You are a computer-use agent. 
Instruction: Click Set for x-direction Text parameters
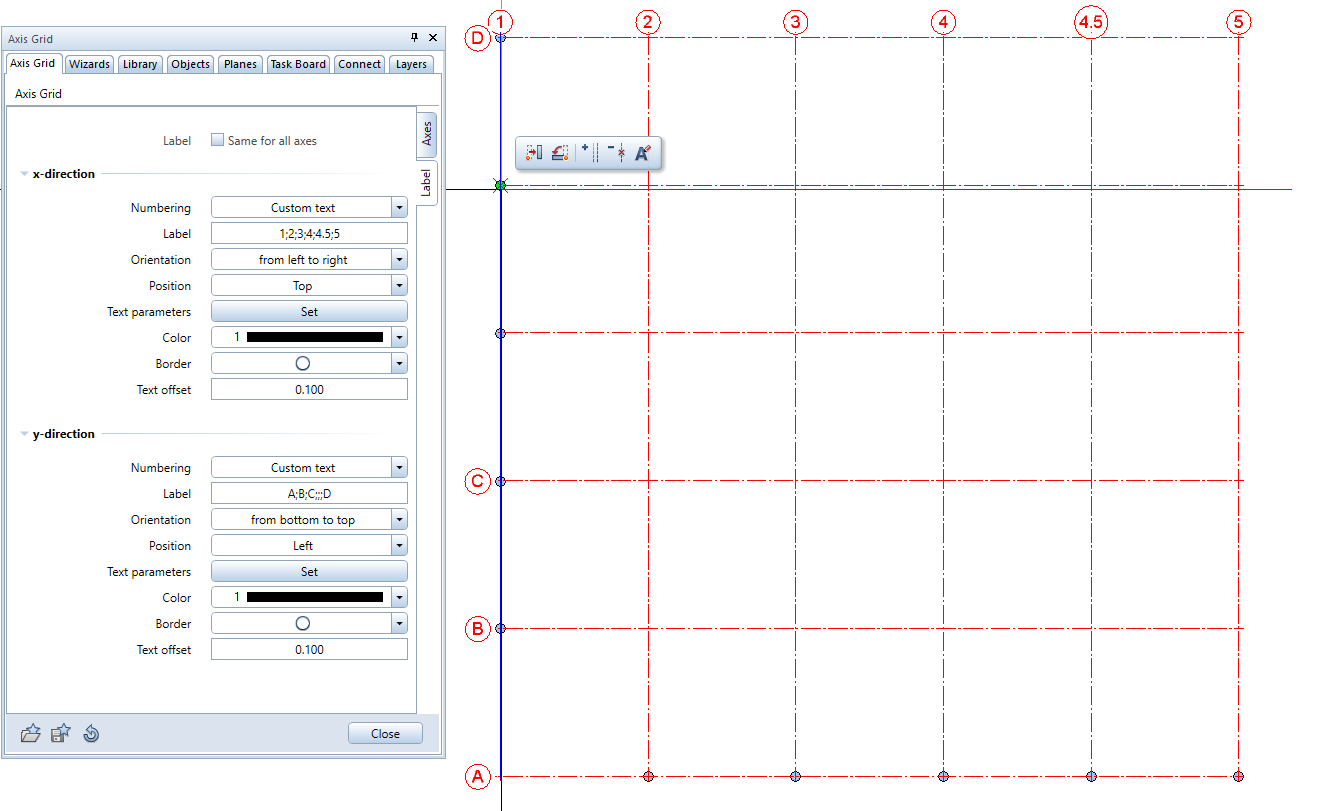click(x=309, y=312)
